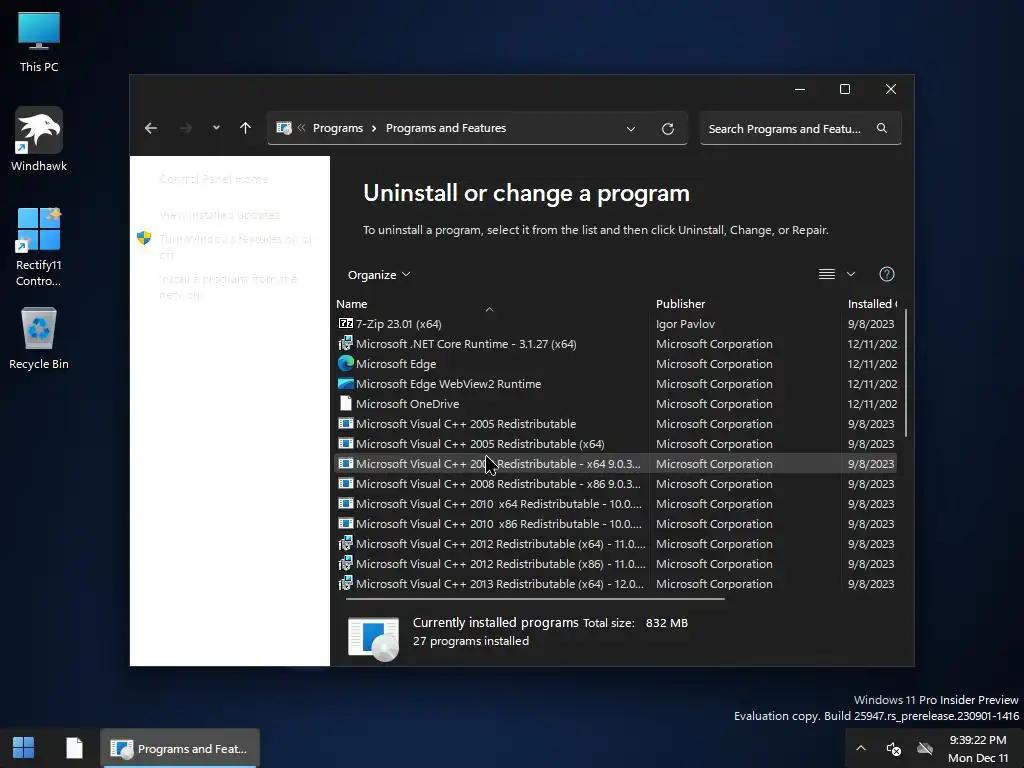Select the Microsoft OneDrive entry
The image size is (1024, 768).
pyautogui.click(x=615, y=404)
